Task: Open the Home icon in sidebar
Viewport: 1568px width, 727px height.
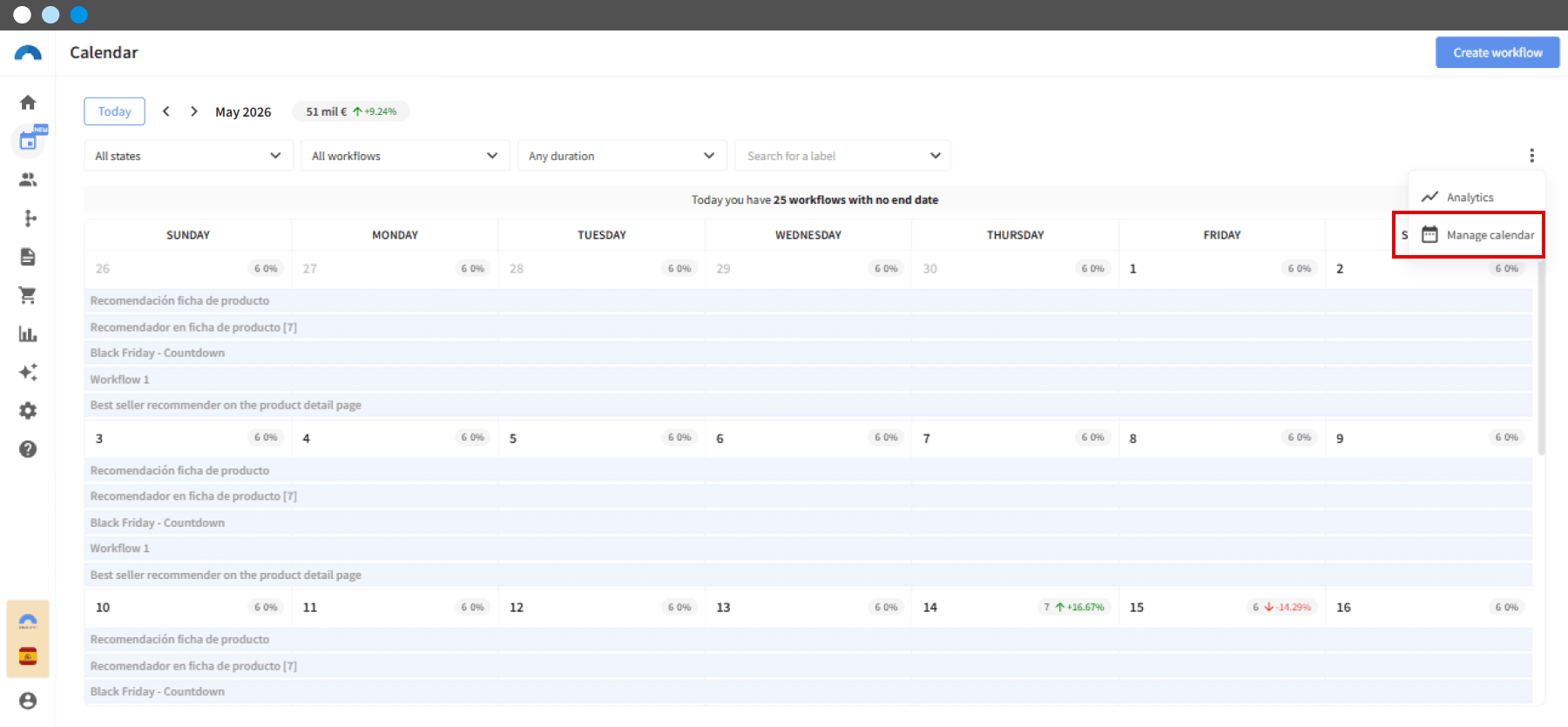Action: (x=28, y=103)
